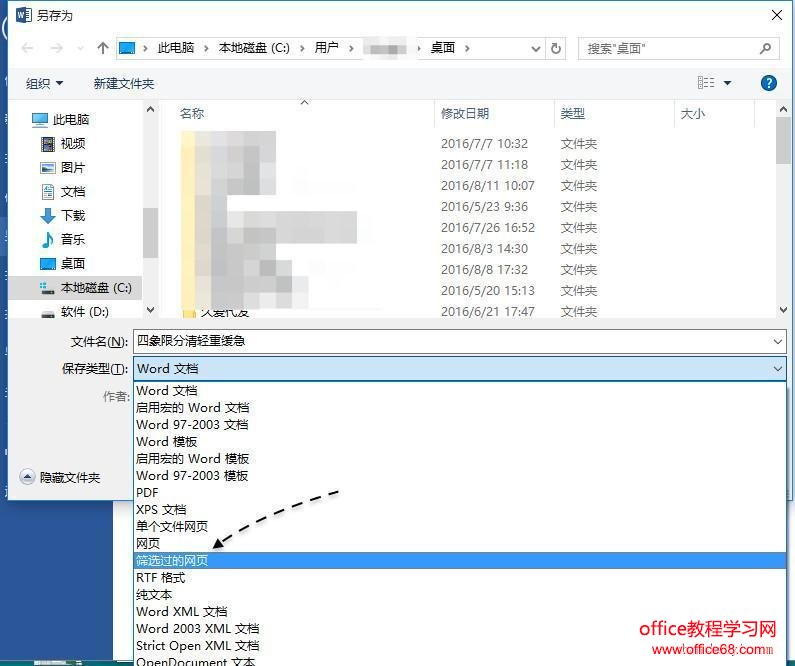Open the help button

[x=769, y=83]
